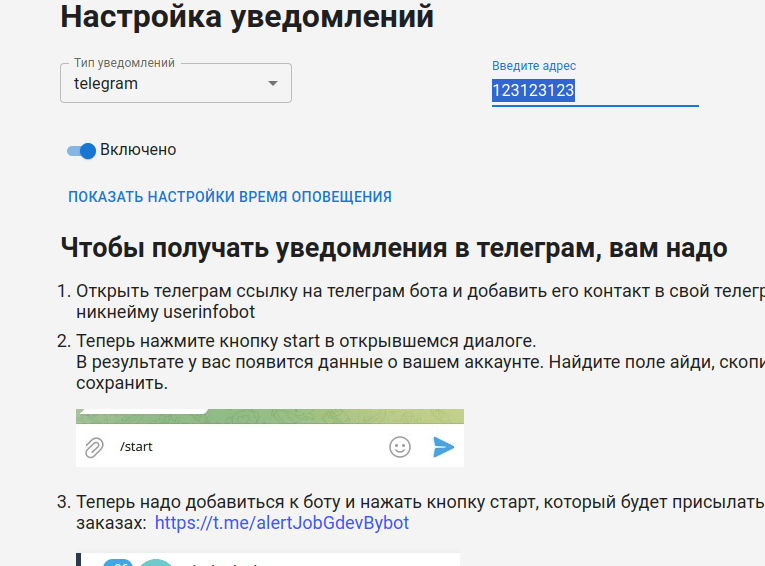This screenshot has width=765, height=566.
Task: Click the Тип уведомлений field label
Action: (x=124, y=63)
